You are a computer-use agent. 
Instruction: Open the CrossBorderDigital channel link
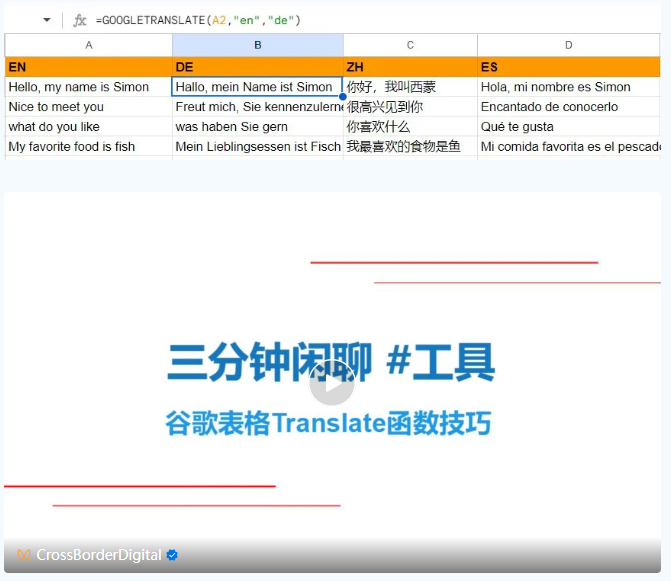click(99, 555)
